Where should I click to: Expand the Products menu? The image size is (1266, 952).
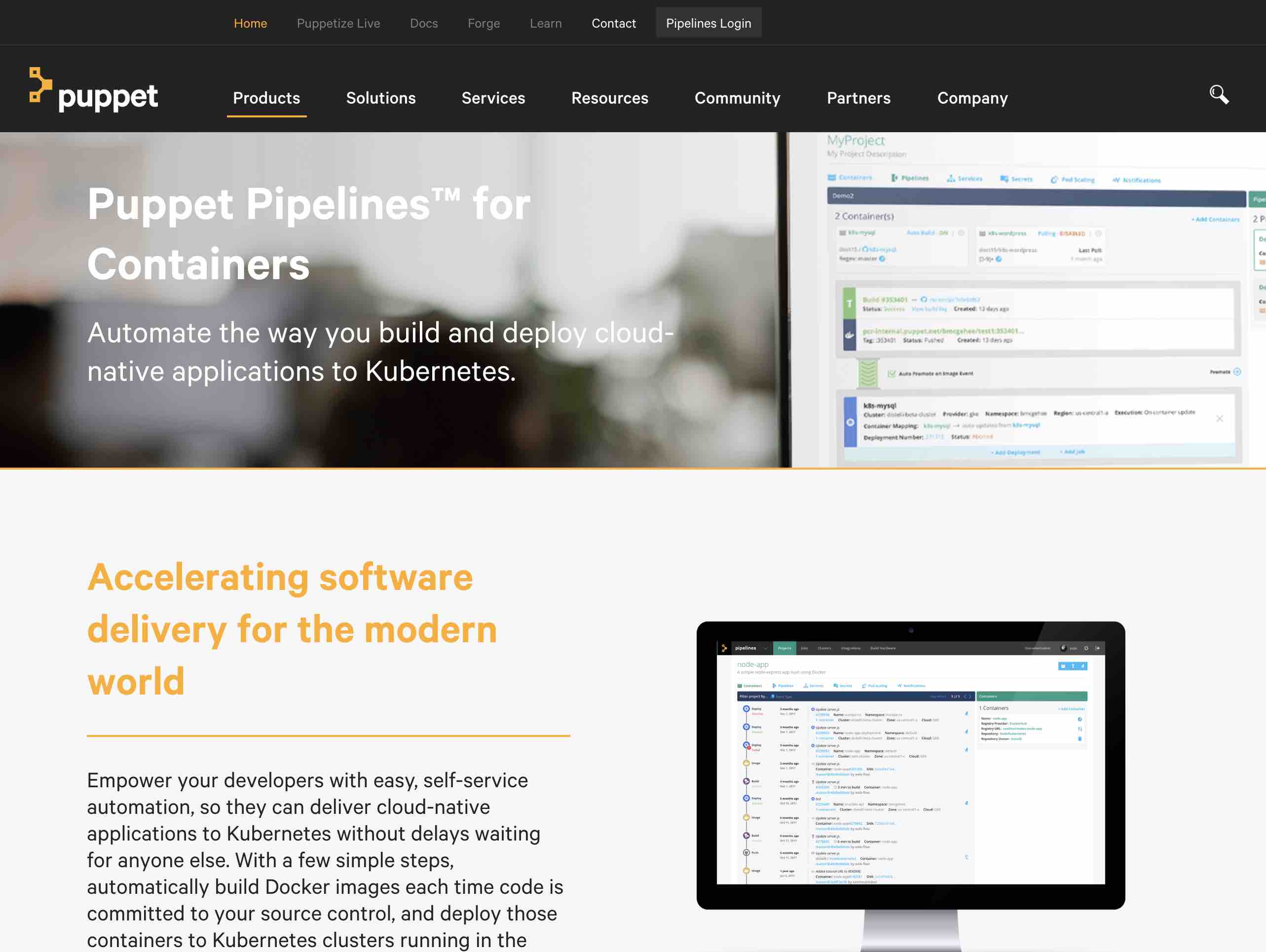(x=266, y=98)
